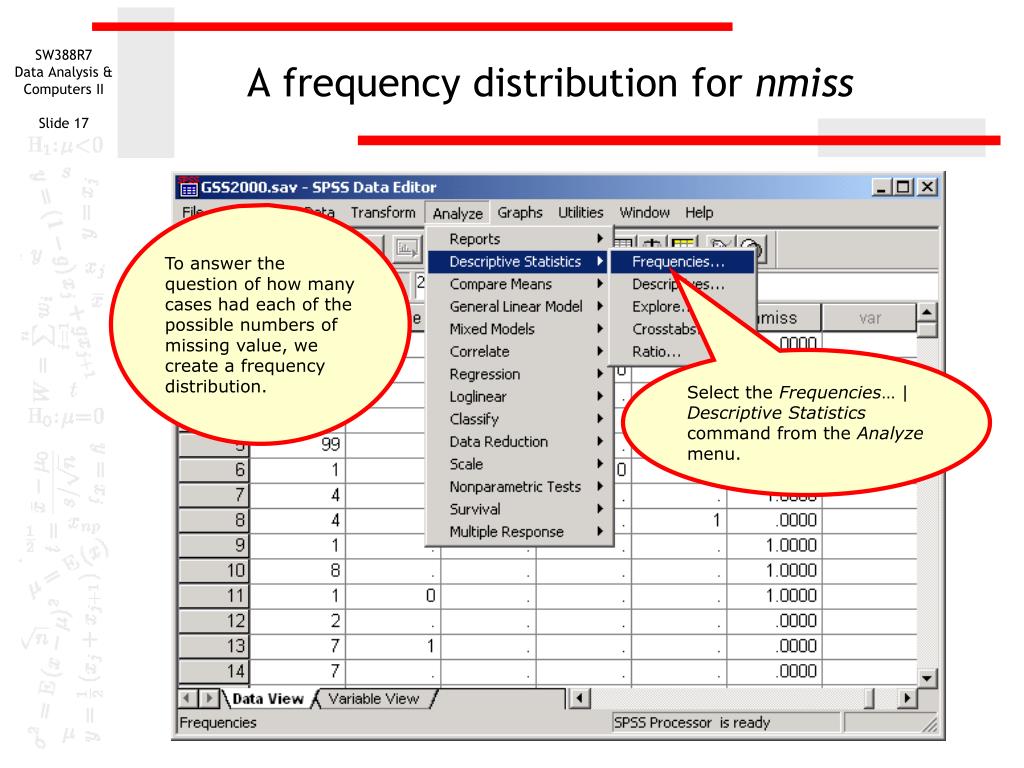Open the Help menu
Image resolution: width=1024 pixels, height=768 pixels.
pyautogui.click(x=699, y=212)
